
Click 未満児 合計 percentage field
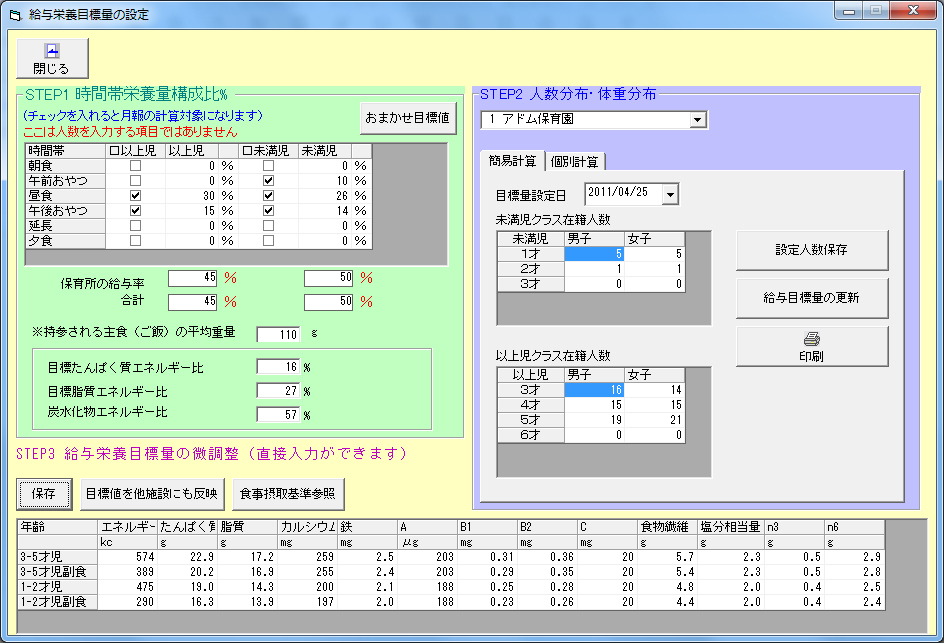tap(329, 302)
